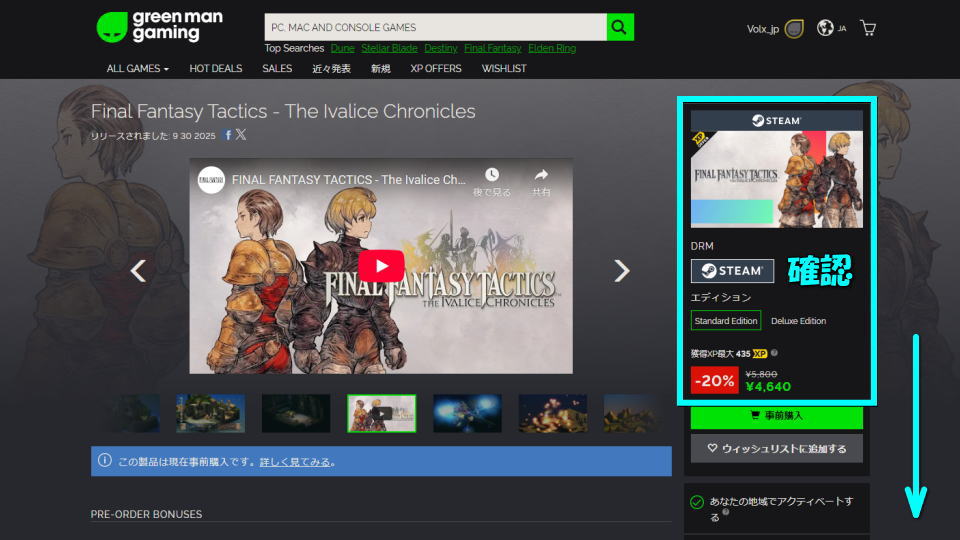The width and height of the screenshot is (960, 540).
Task: Open the HOT DEALS menu item
Action: tap(216, 69)
